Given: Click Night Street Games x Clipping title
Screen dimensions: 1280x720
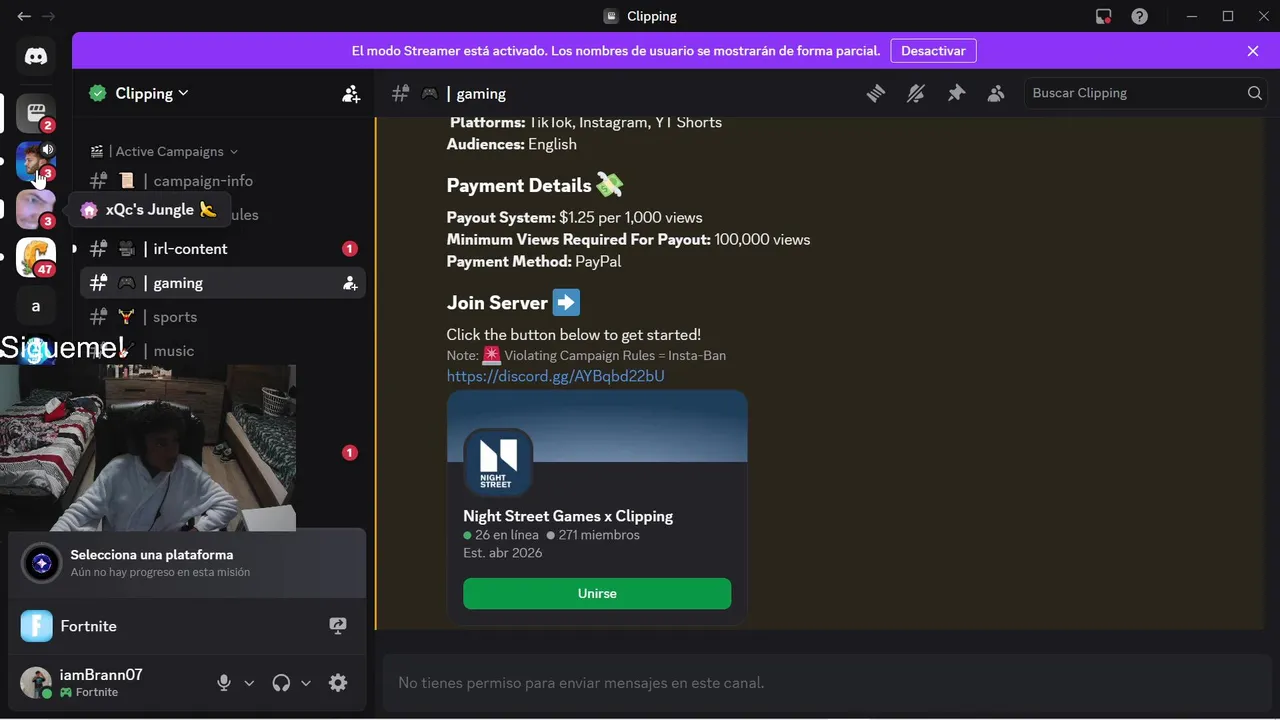Looking at the screenshot, I should click(x=568, y=516).
